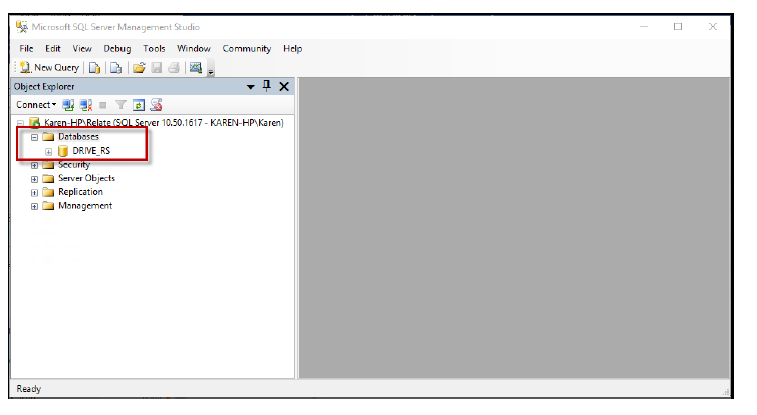757x415 pixels.
Task: Open the Community menu
Action: click(x=247, y=48)
